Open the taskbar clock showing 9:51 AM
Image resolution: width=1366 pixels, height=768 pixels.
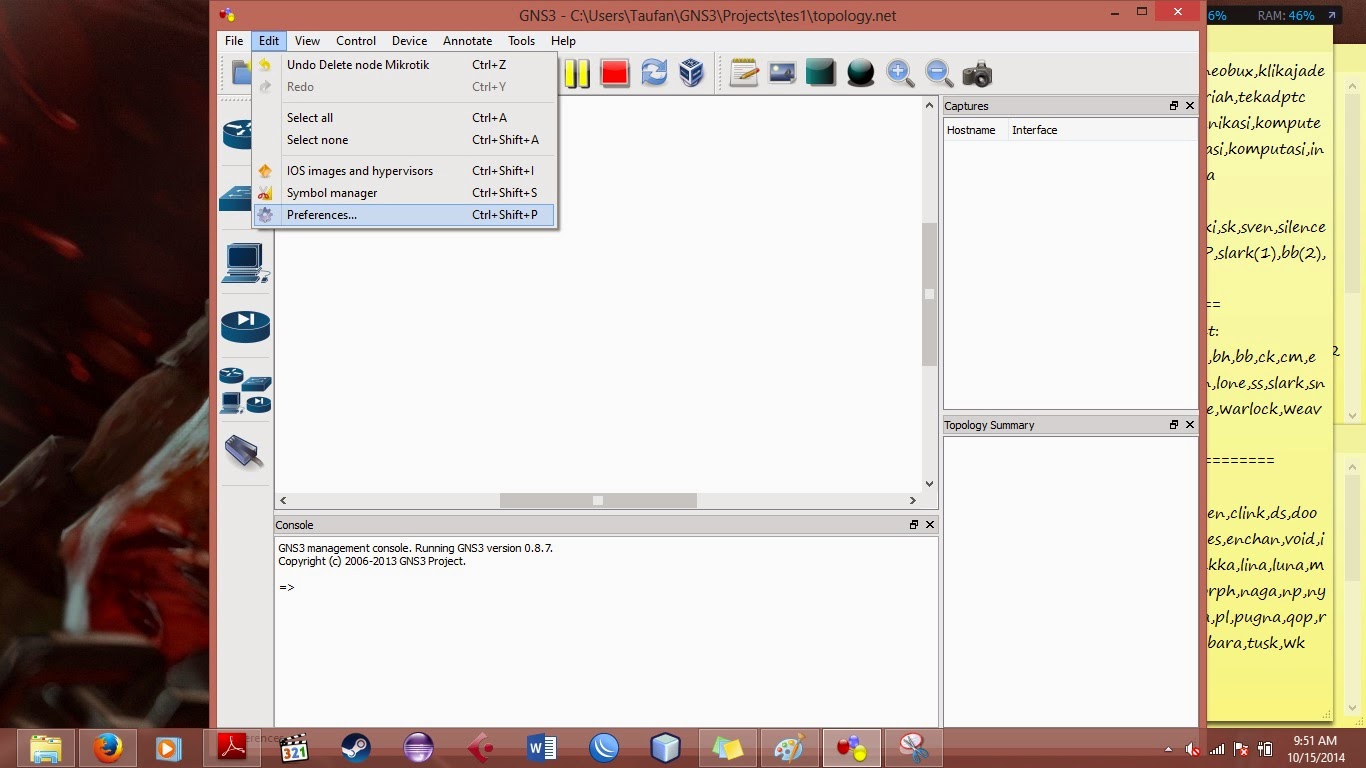point(1315,748)
